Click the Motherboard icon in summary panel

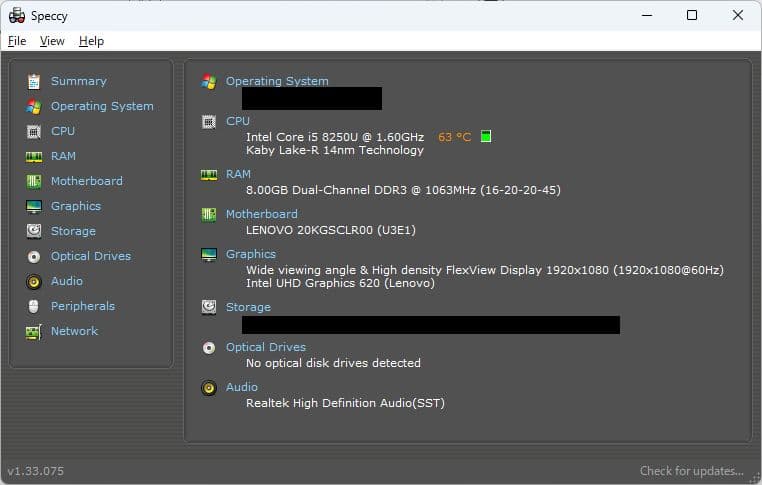(209, 214)
